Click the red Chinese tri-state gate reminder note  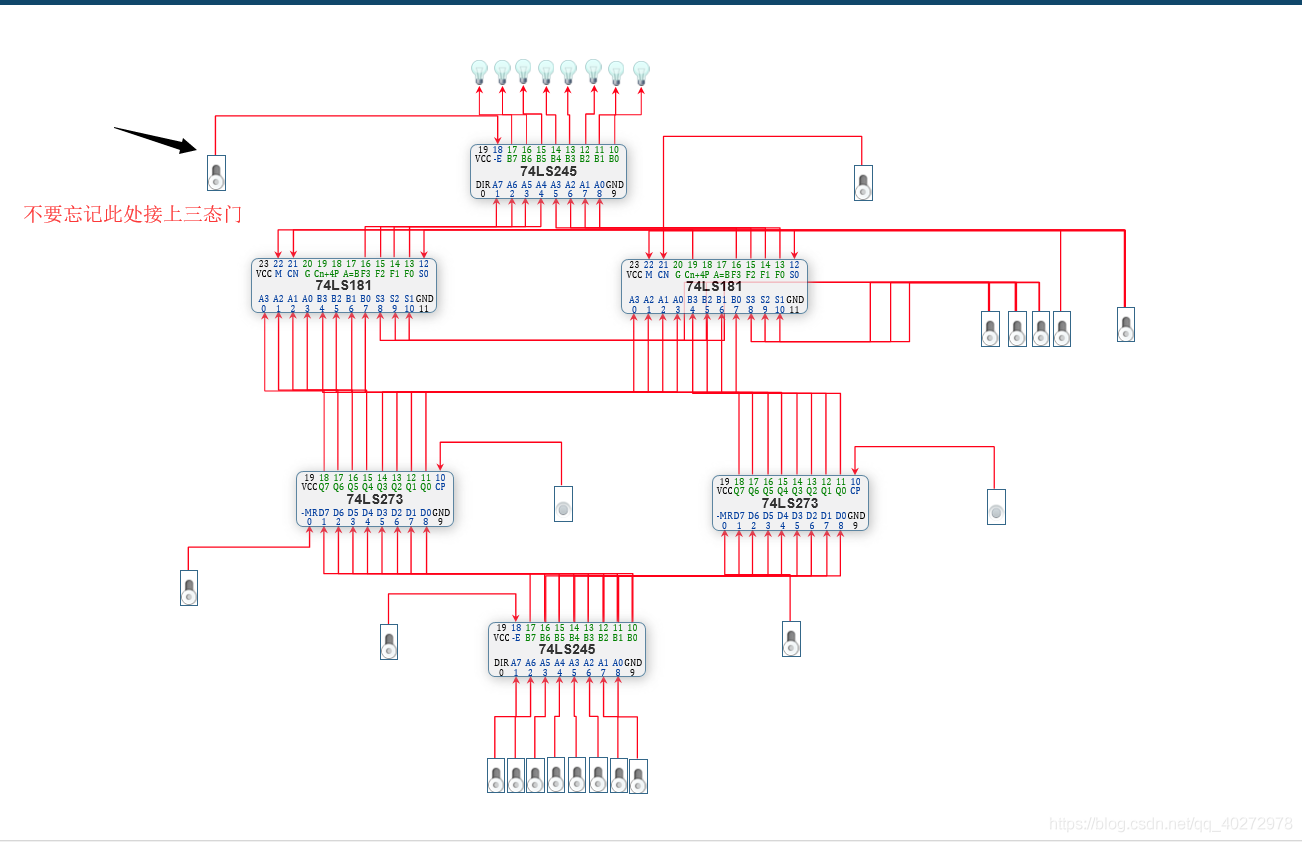tap(133, 214)
